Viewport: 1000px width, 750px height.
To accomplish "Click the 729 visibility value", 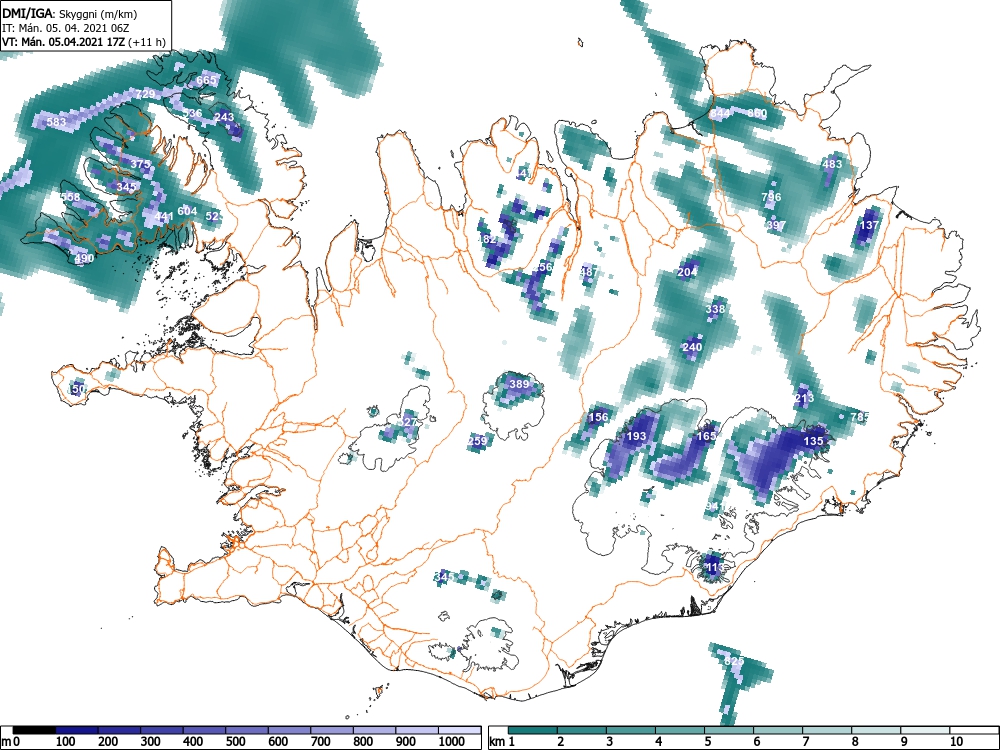I will (145, 94).
